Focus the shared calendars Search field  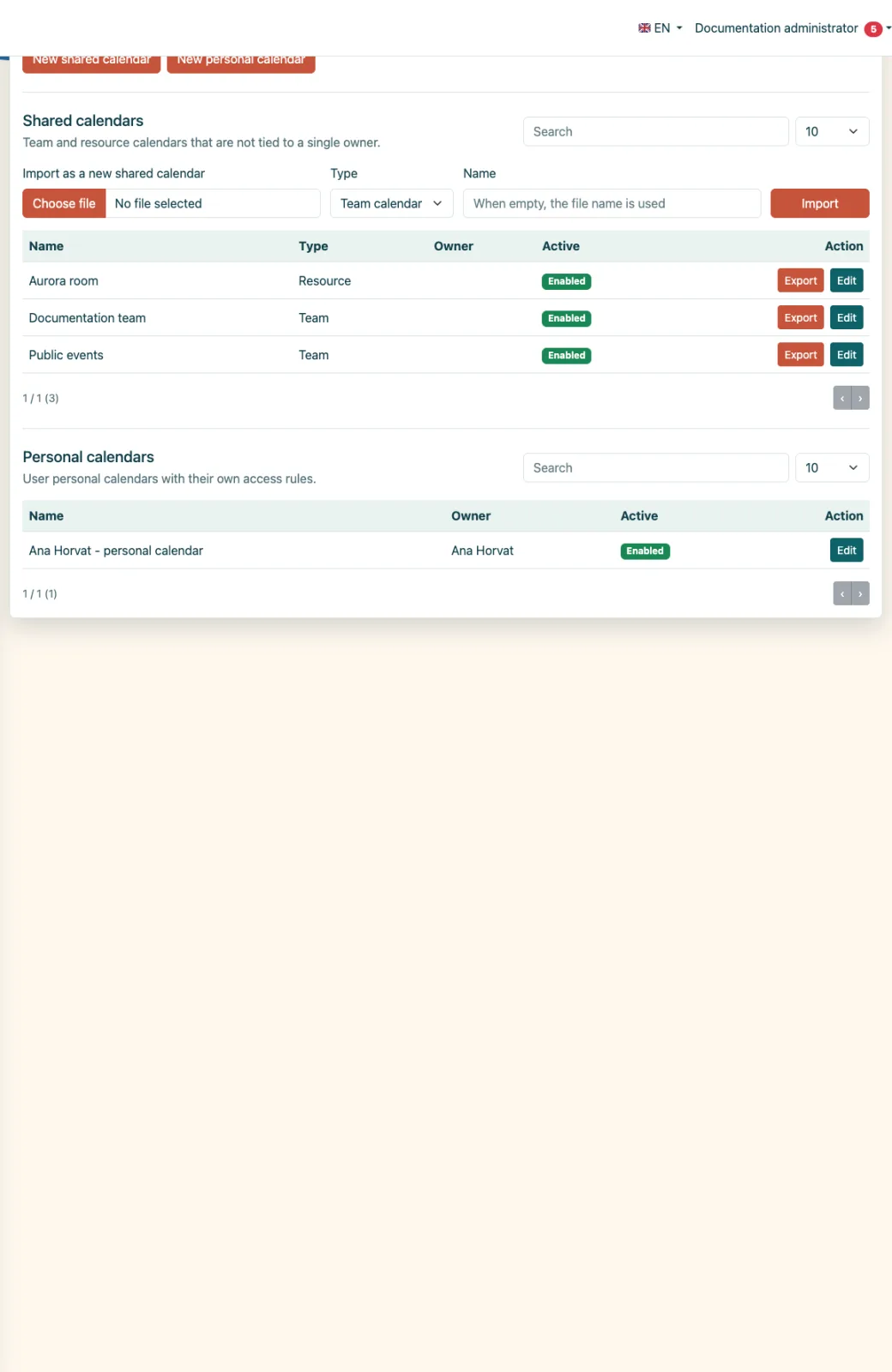655,131
